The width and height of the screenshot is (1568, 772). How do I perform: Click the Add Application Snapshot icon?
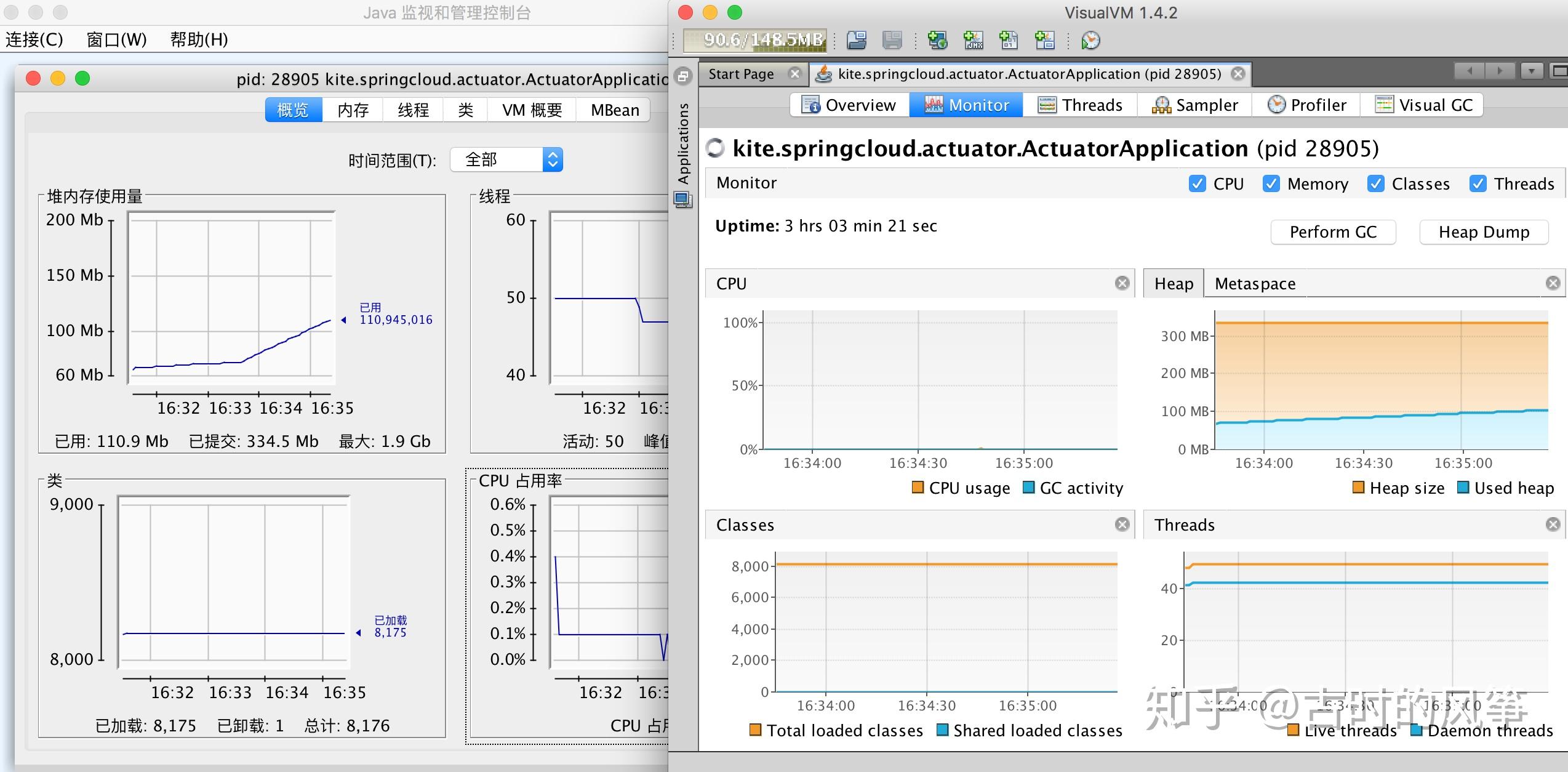1044,40
